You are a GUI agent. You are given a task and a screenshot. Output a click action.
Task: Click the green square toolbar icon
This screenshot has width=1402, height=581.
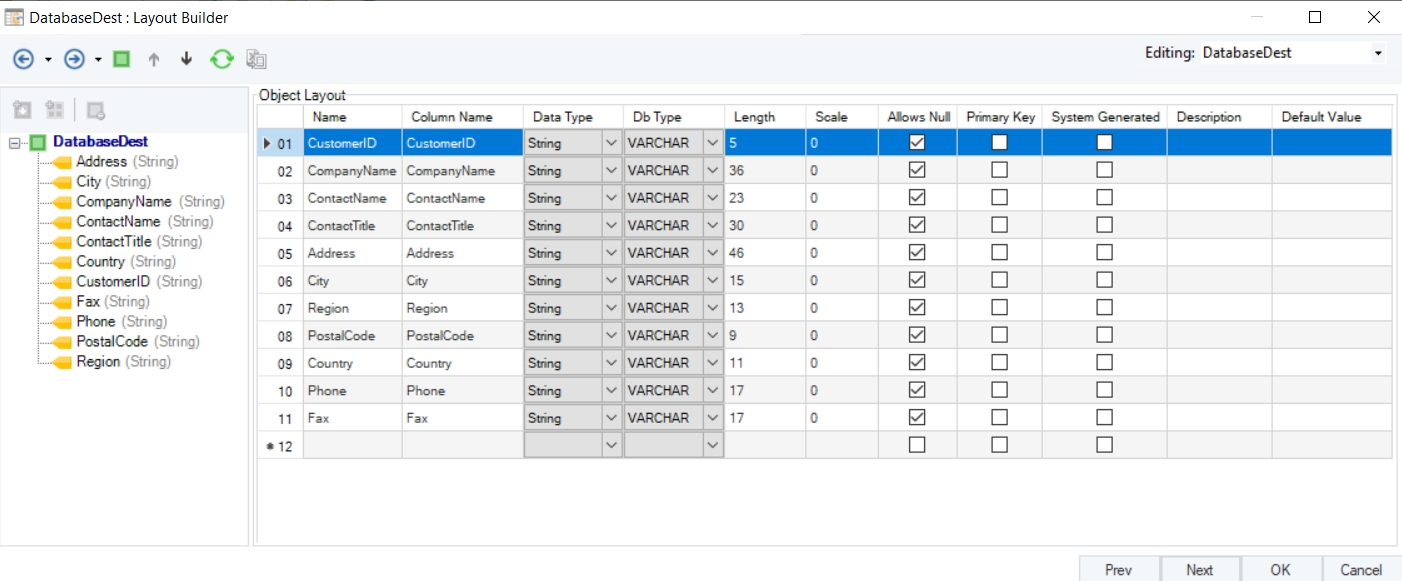[121, 59]
